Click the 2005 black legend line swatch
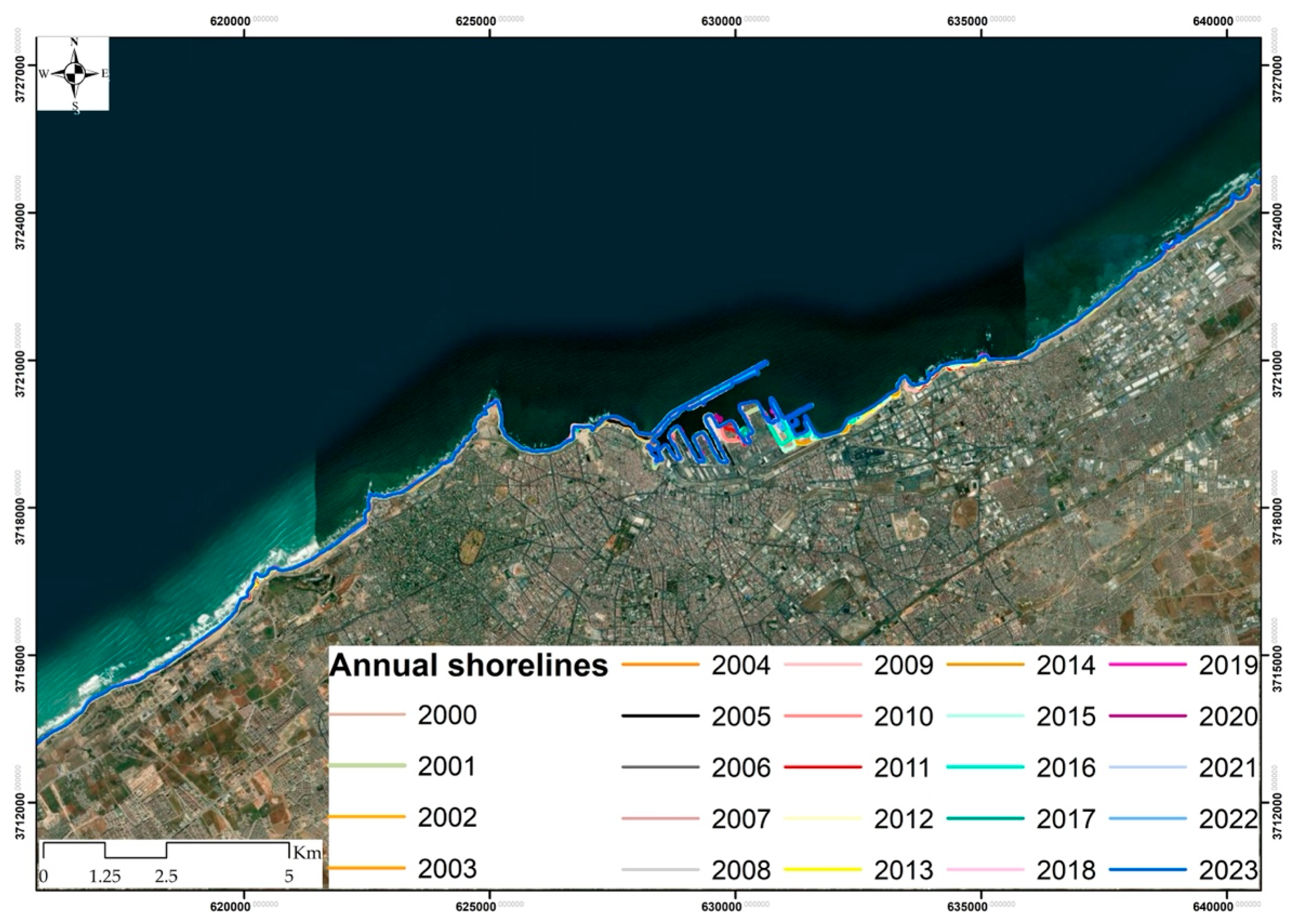This screenshot has width=1292, height=924. pos(660,716)
